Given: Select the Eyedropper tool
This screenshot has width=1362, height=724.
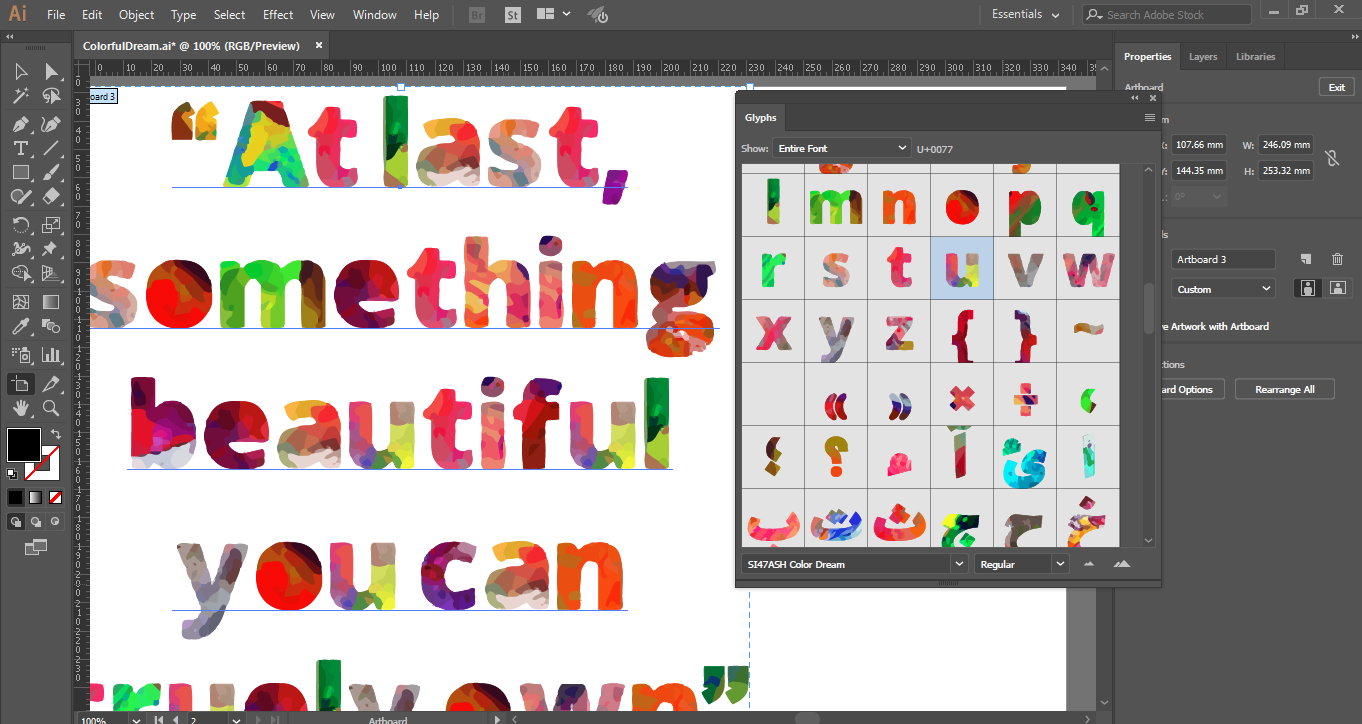Looking at the screenshot, I should pyautogui.click(x=21, y=327).
